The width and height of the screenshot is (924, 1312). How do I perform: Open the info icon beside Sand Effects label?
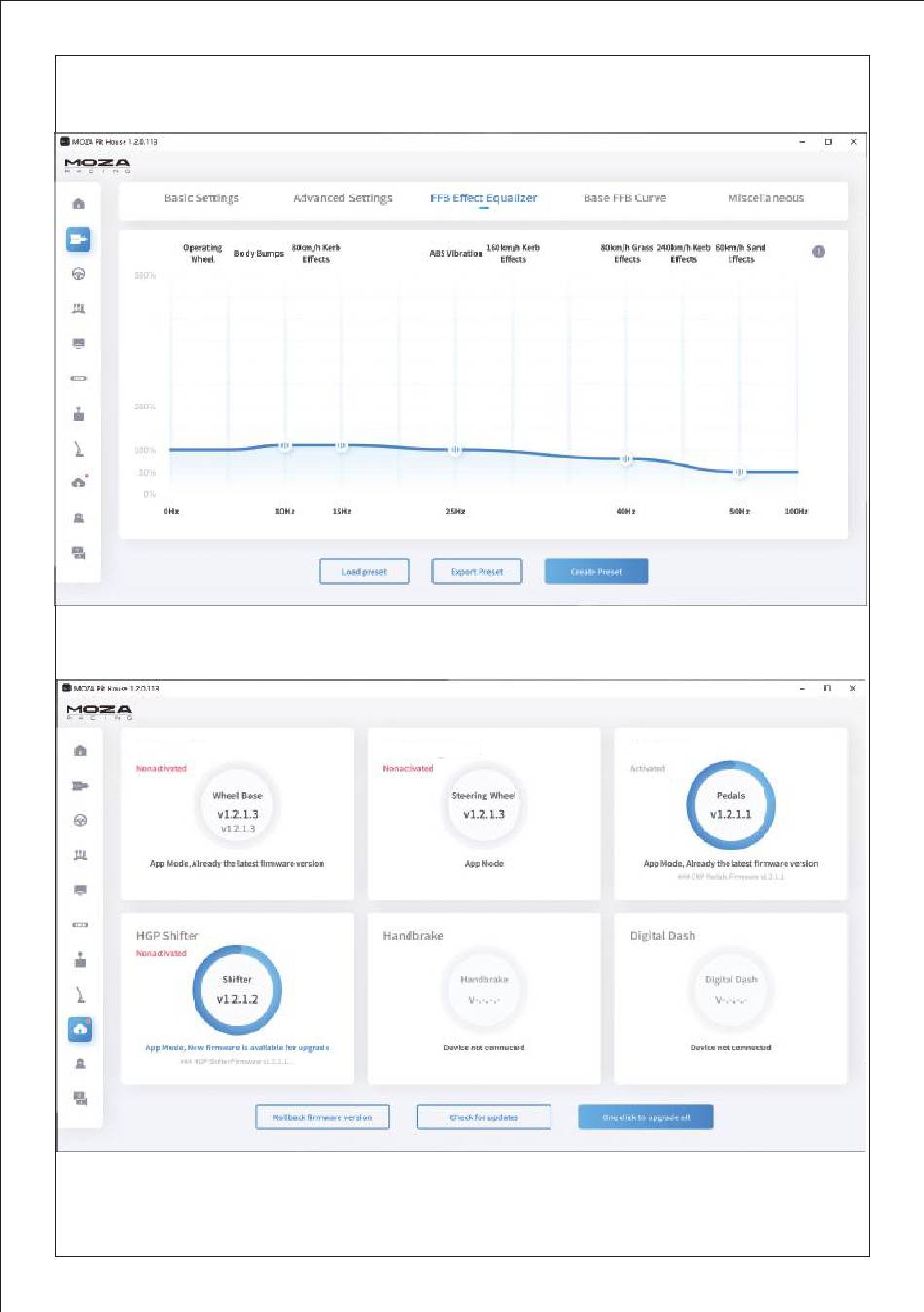pyautogui.click(x=819, y=252)
